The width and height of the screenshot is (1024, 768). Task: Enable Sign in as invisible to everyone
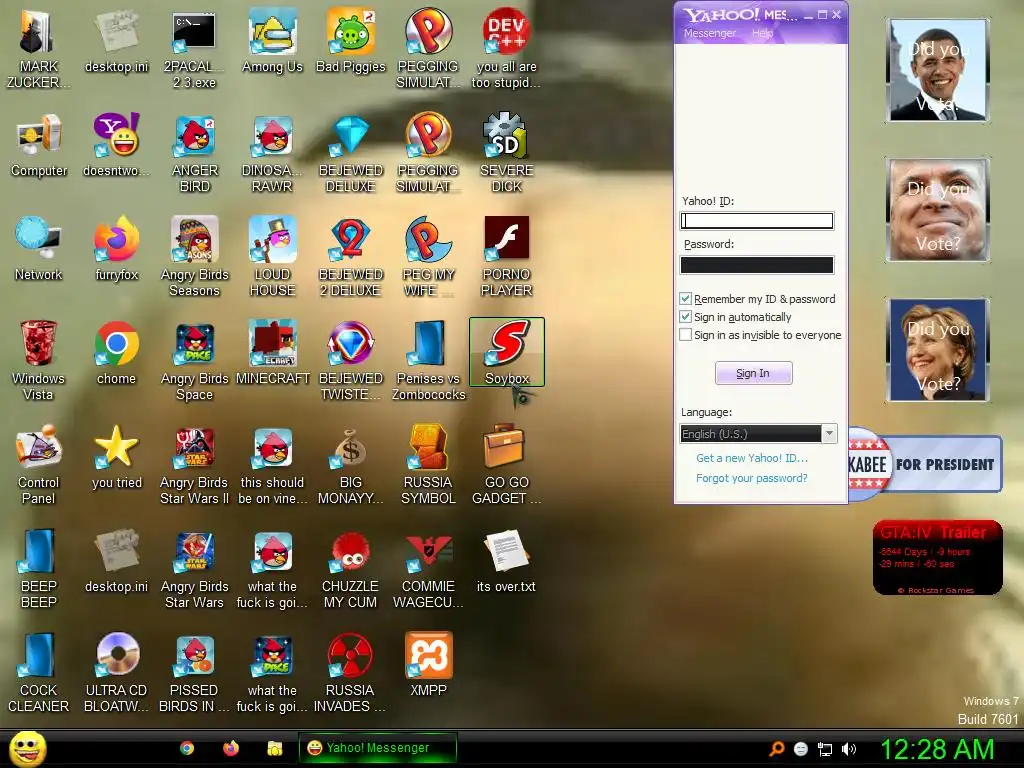coord(685,335)
